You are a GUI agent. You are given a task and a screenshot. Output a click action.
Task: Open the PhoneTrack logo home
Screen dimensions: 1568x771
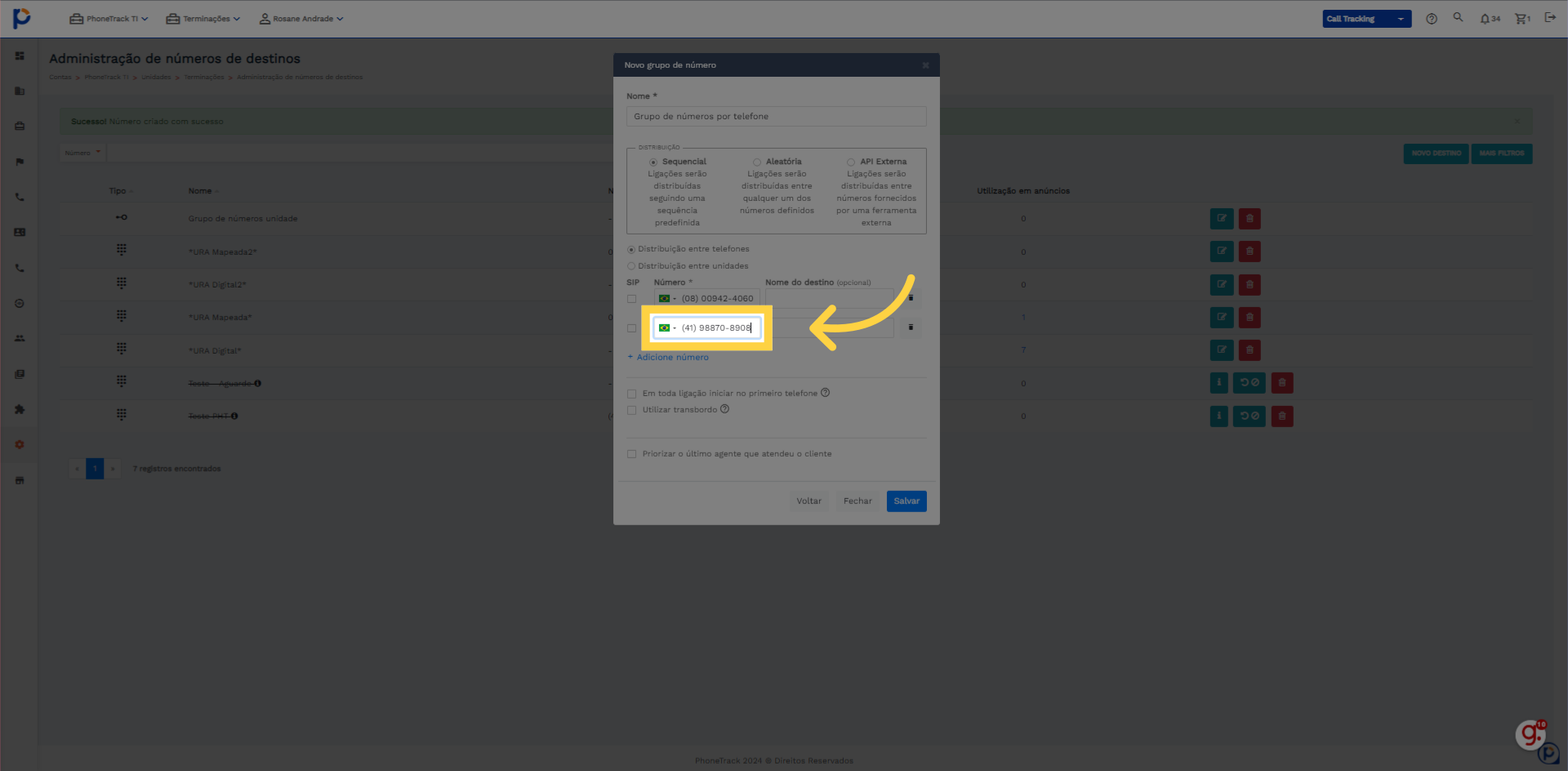tap(21, 18)
